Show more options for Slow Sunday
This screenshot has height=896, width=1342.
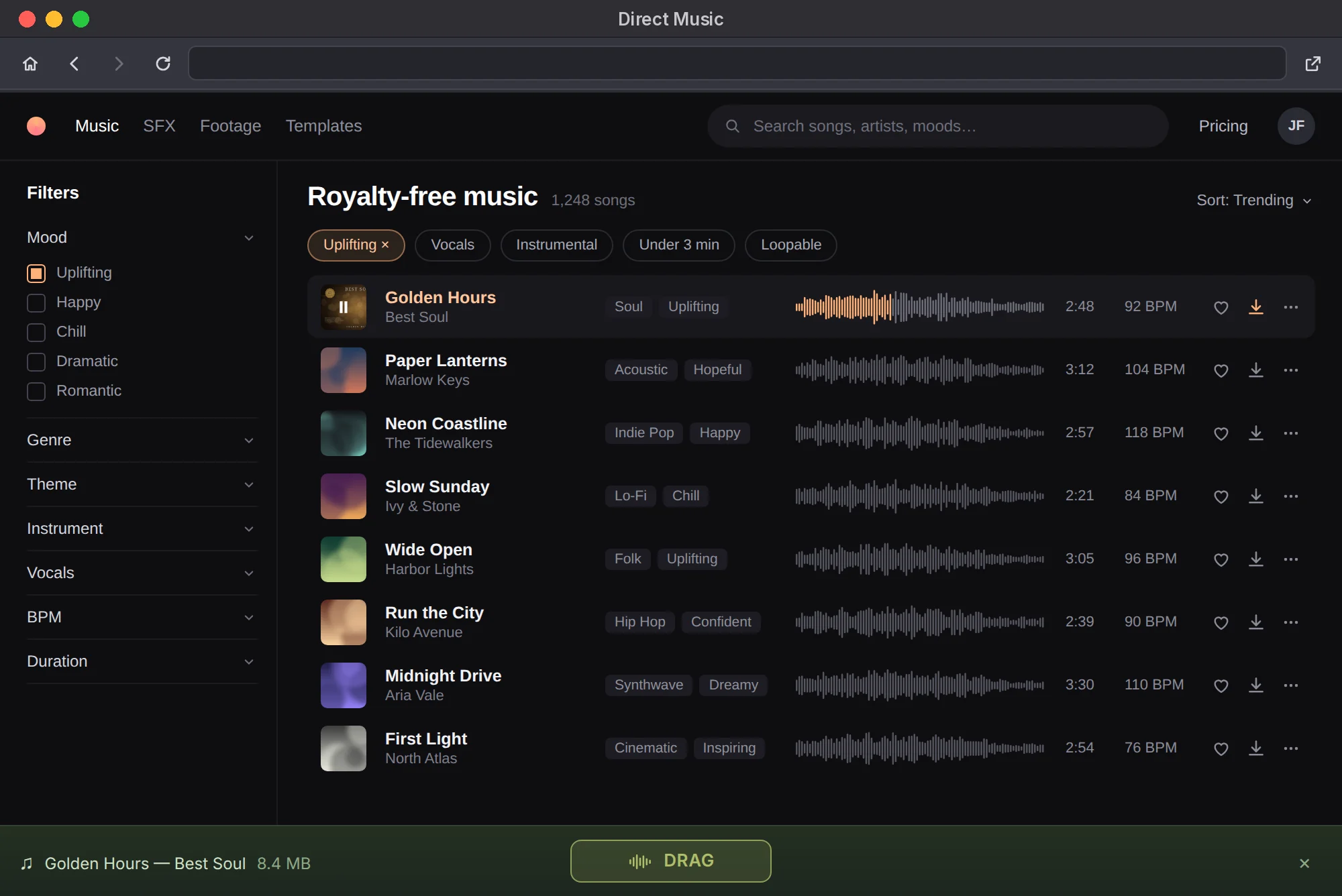pos(1291,496)
